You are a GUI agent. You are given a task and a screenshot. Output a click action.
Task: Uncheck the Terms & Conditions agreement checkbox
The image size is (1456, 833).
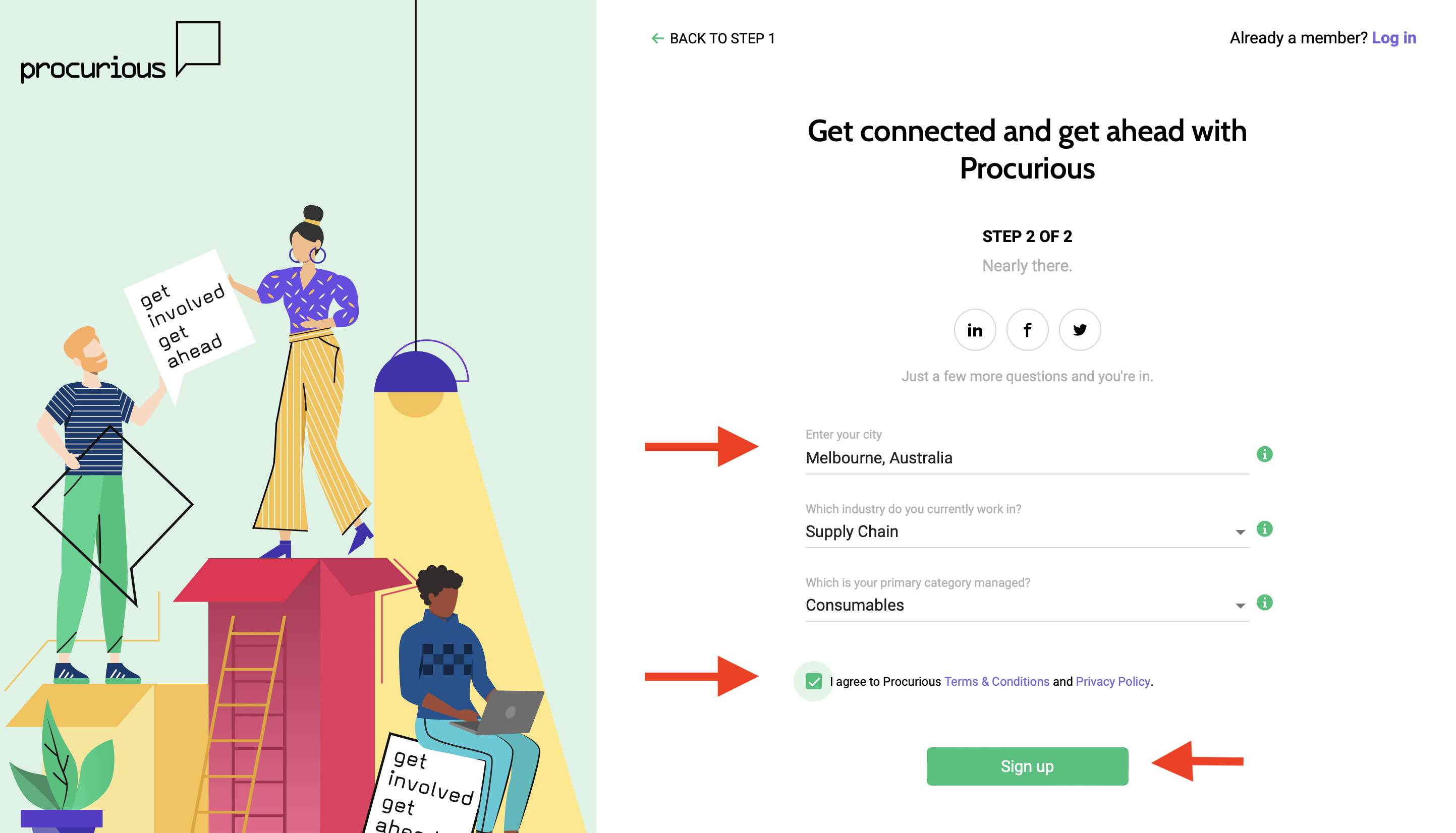(813, 681)
